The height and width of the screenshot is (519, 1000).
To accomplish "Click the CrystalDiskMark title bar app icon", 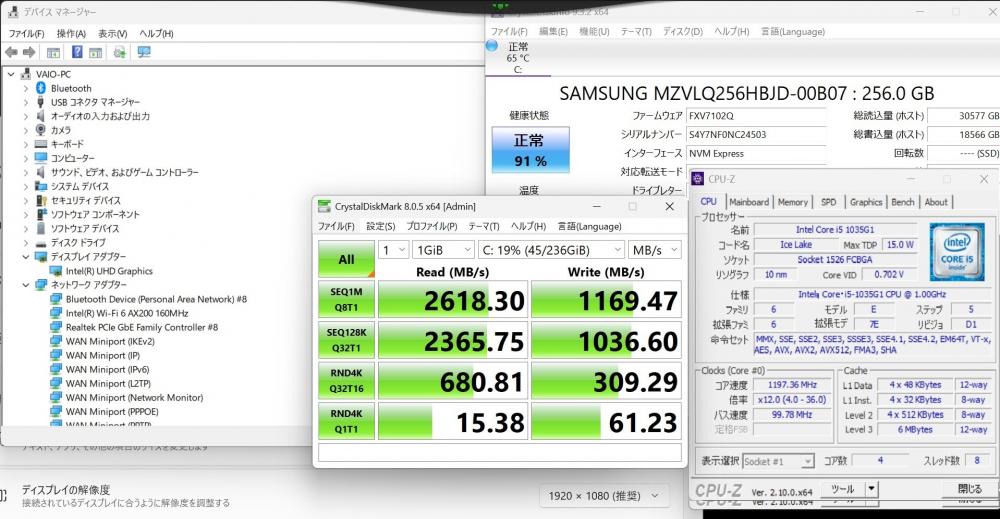I will coord(325,207).
